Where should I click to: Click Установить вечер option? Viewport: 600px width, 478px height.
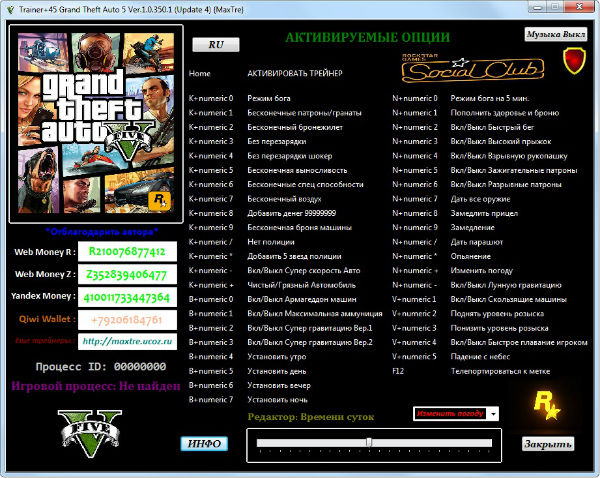coord(279,385)
